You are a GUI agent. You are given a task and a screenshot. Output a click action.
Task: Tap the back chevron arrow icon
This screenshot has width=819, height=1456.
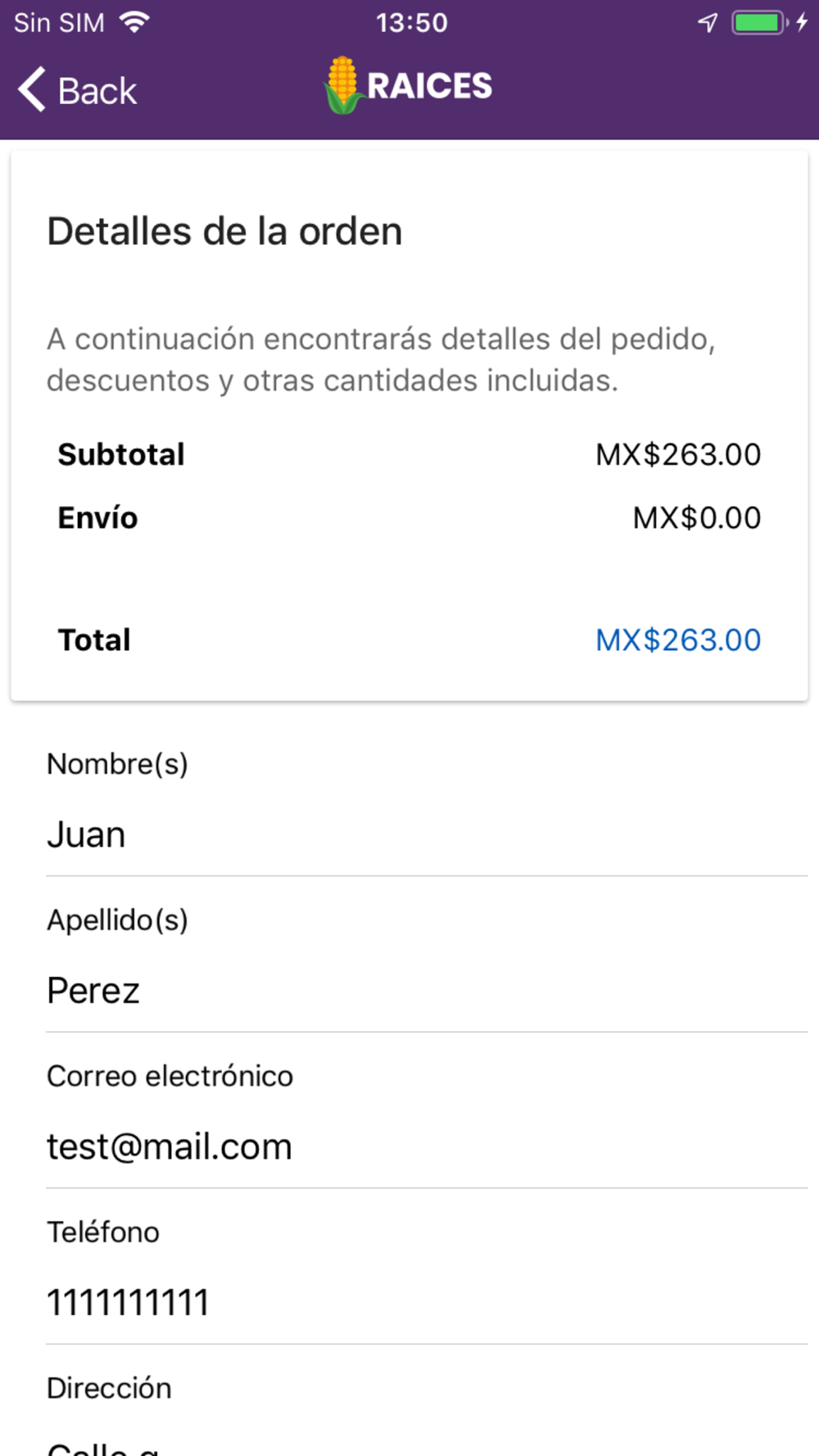[x=33, y=89]
